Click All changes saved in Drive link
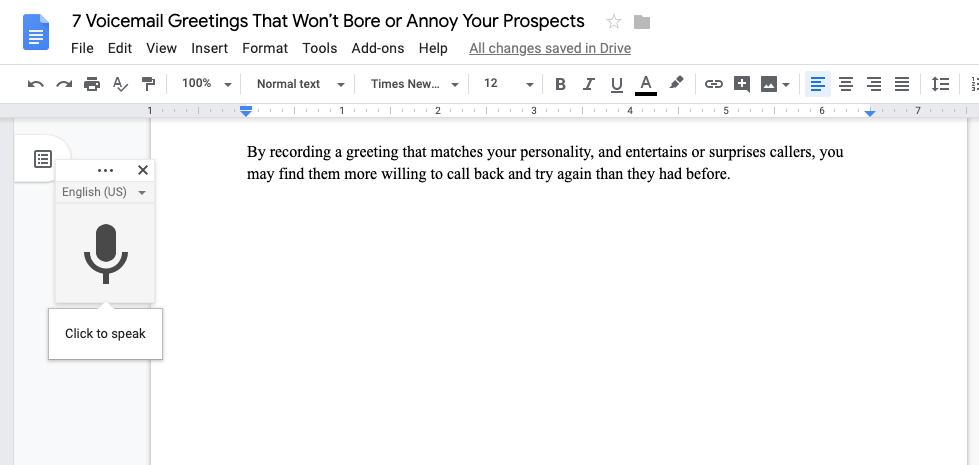979x465 pixels. point(550,48)
